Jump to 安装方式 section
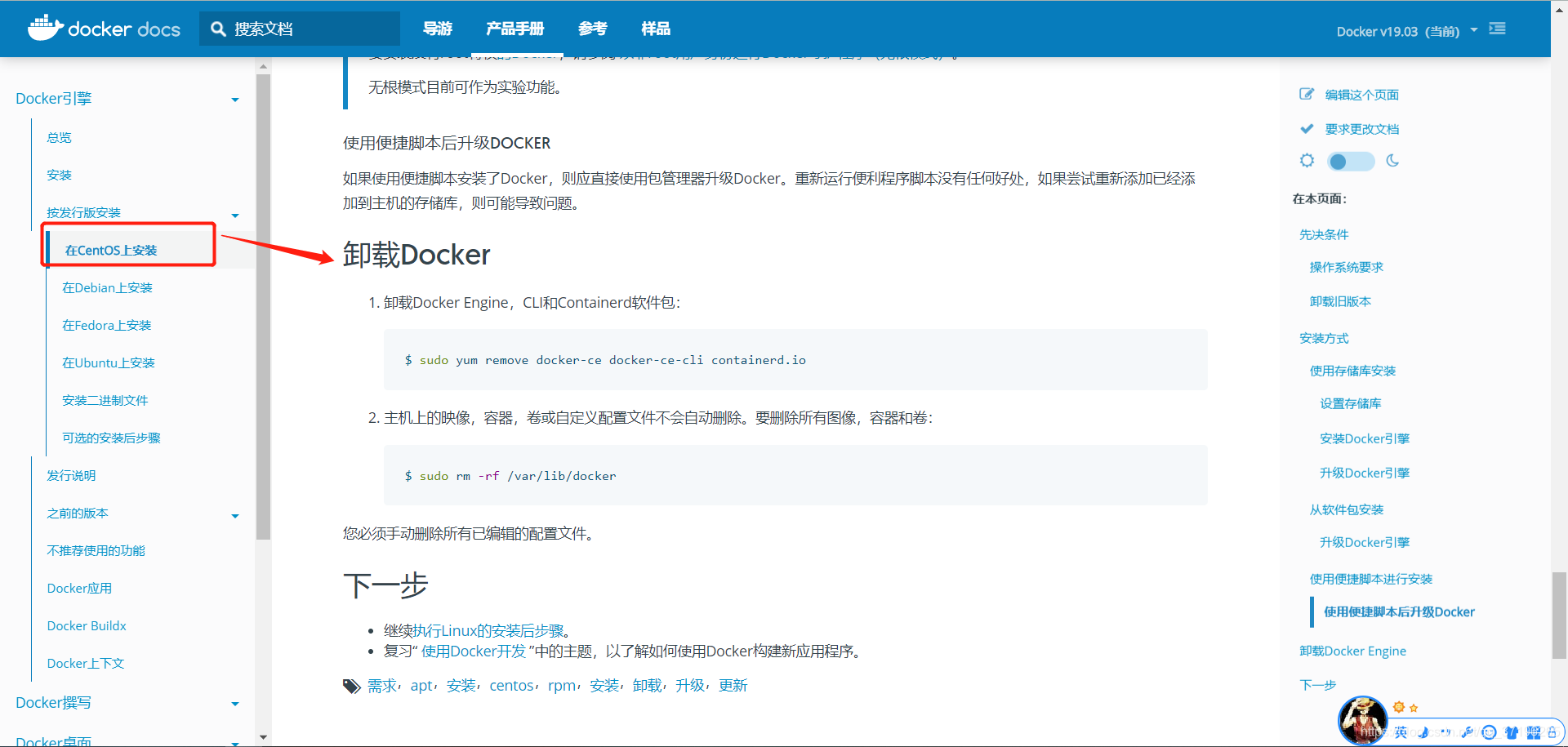Screen dimensions: 1568x747 pyautogui.click(x=1324, y=338)
